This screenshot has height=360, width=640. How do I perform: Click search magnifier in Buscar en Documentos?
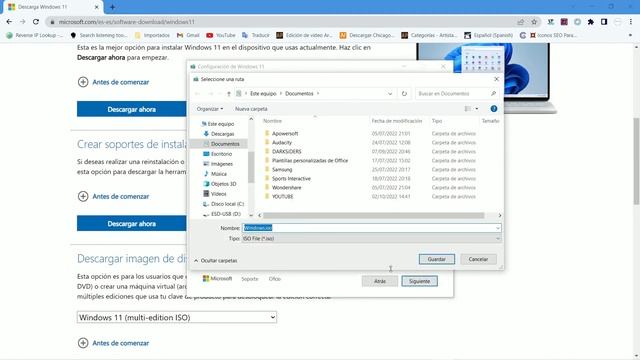click(493, 93)
